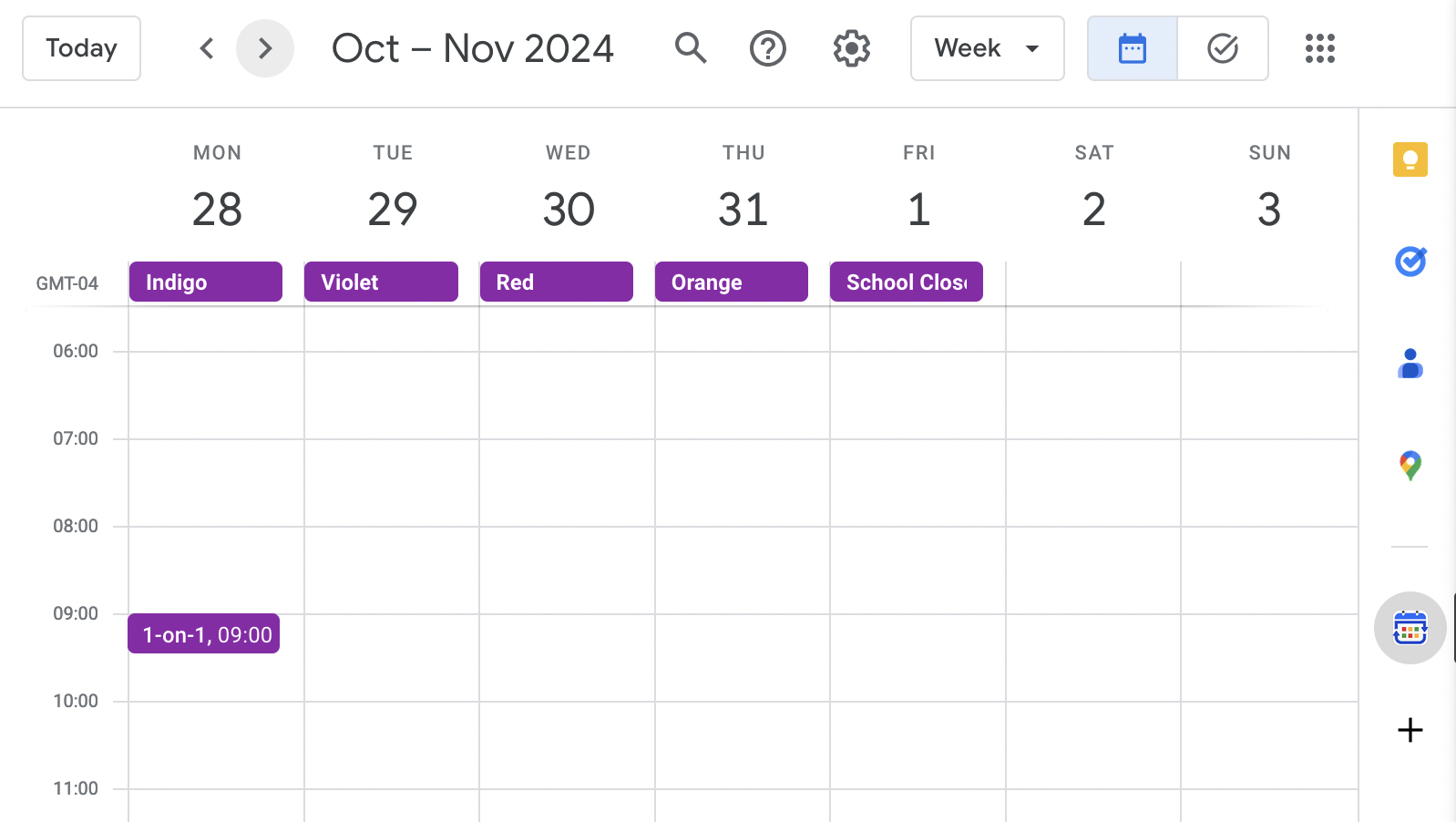Image resolution: width=1456 pixels, height=822 pixels.
Task: Select Thursday 31 date header
Action: [x=743, y=209]
